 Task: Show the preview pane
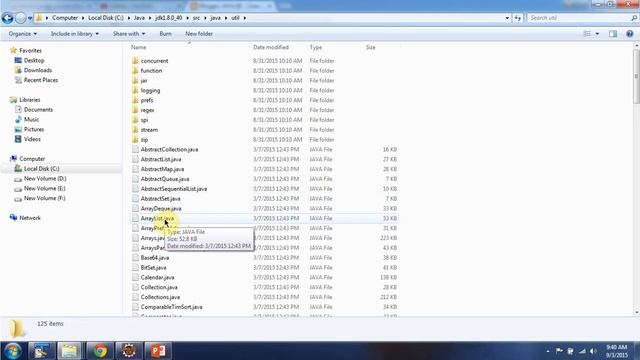click(613, 34)
